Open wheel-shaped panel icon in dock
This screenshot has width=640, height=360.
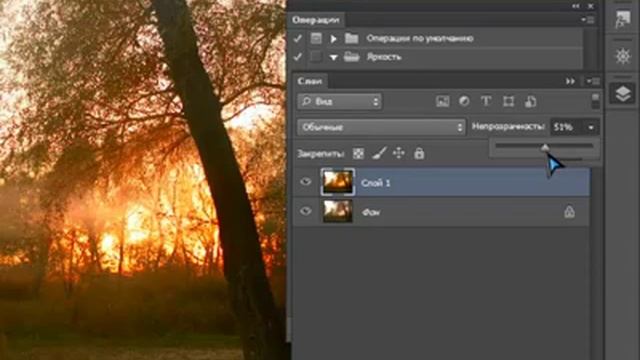pyautogui.click(x=623, y=56)
